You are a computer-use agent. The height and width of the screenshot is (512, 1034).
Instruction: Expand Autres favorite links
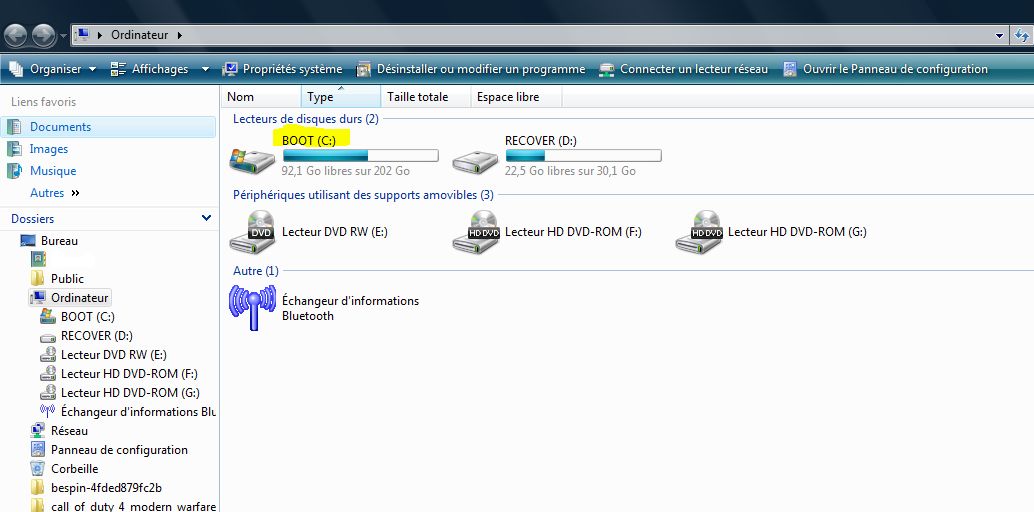(55, 193)
